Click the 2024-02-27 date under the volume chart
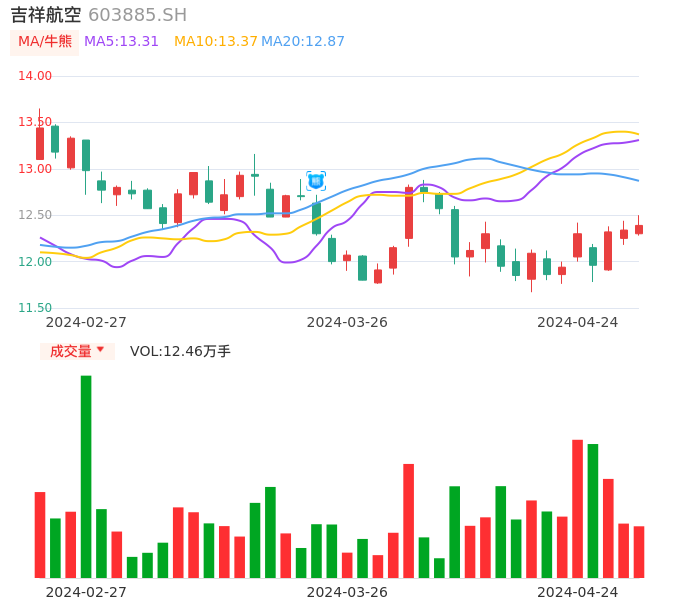Image resolution: width=686 pixels, height=606 pixels. 86,591
